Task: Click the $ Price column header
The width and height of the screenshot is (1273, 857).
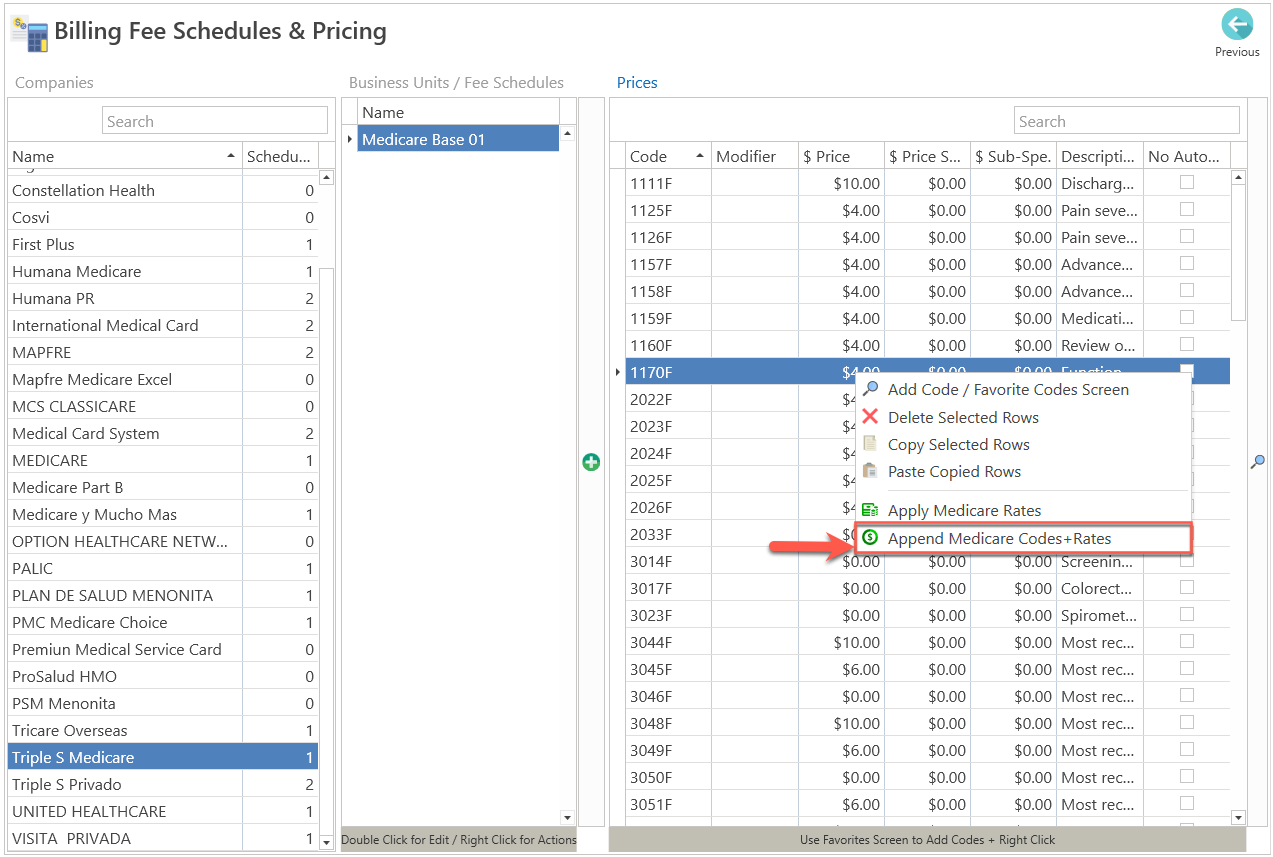Action: pyautogui.click(x=841, y=156)
